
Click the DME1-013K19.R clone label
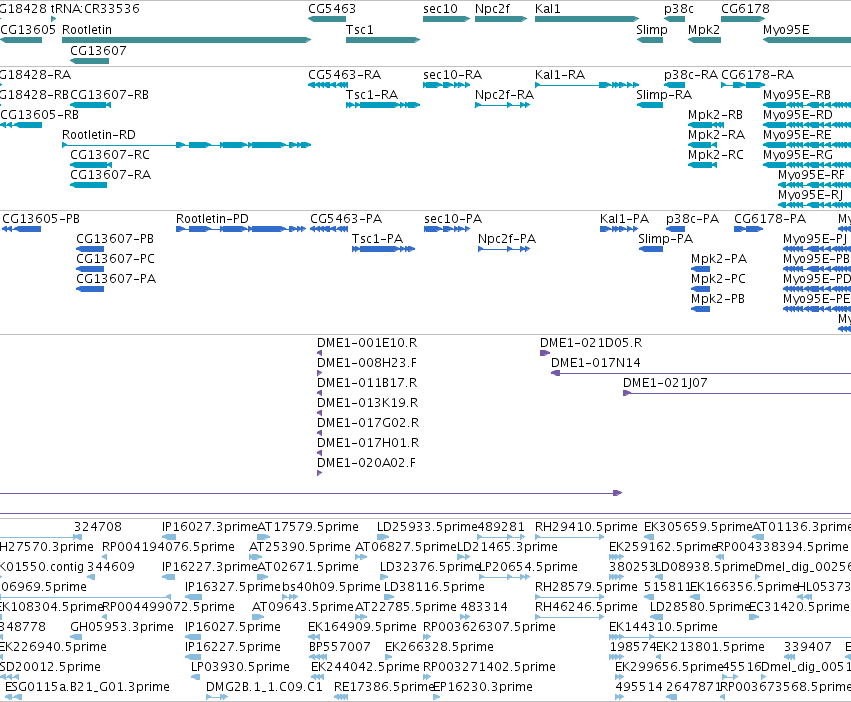[367, 403]
